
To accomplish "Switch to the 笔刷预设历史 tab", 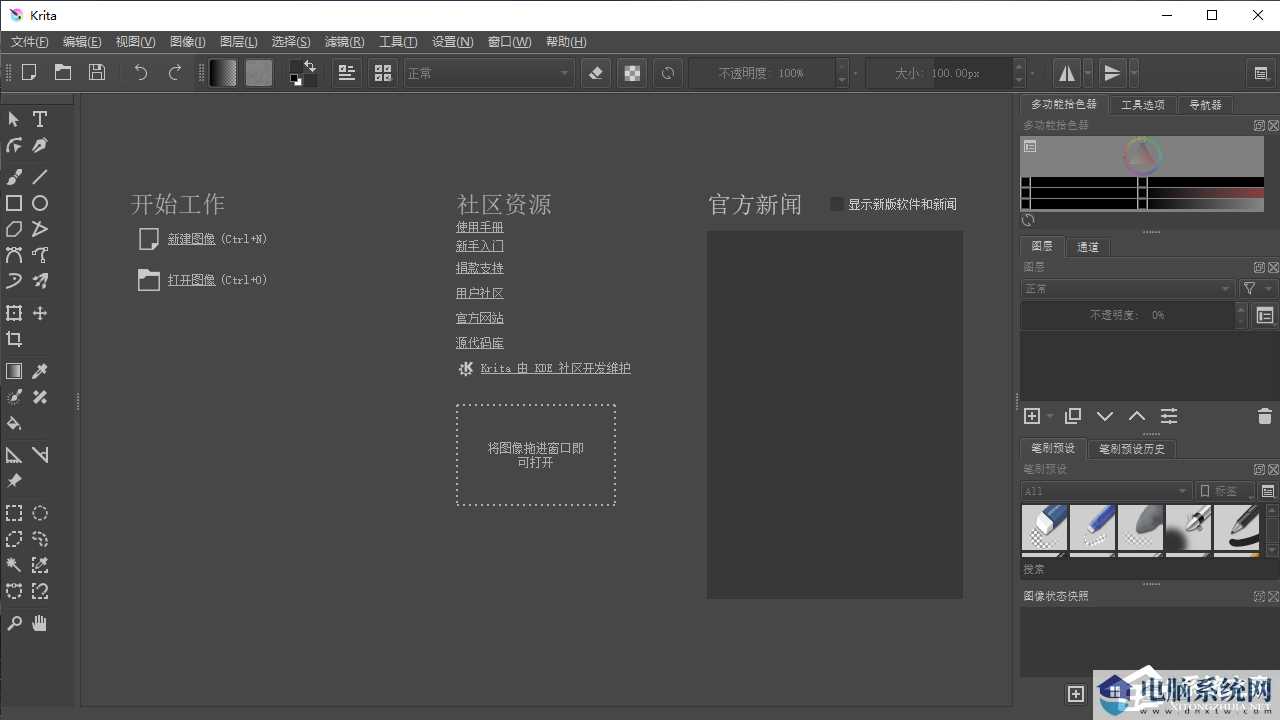I will tap(1132, 449).
